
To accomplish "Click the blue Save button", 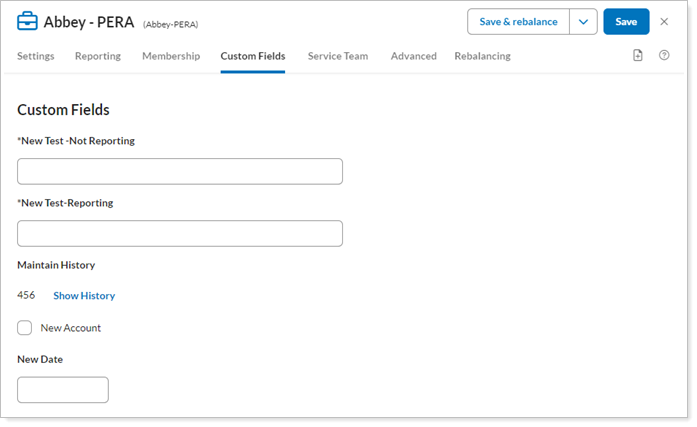I will click(626, 22).
